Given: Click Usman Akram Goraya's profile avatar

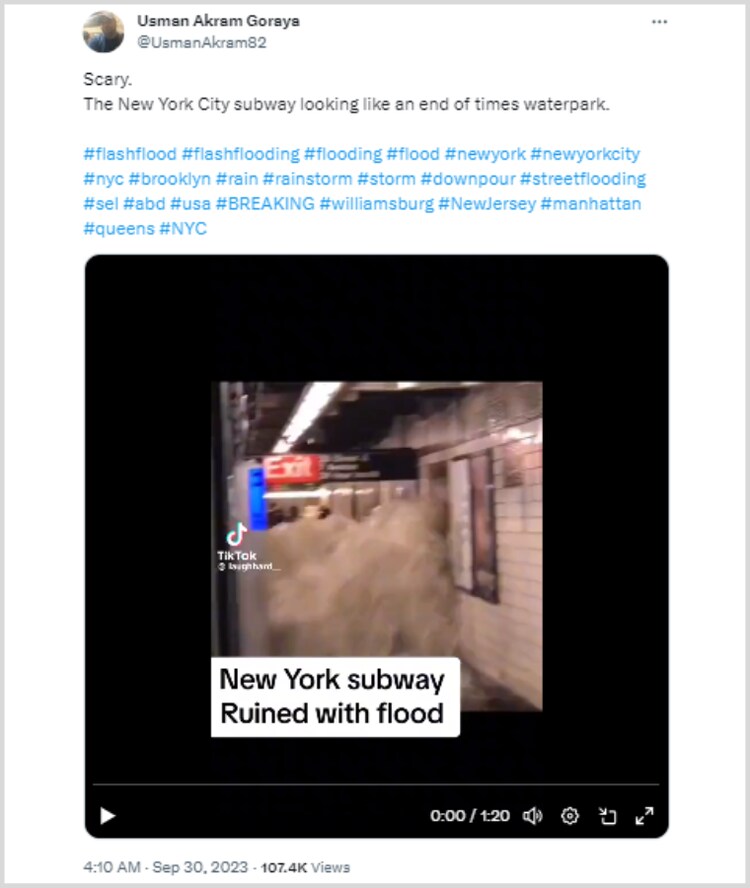Looking at the screenshot, I should click(x=103, y=32).
